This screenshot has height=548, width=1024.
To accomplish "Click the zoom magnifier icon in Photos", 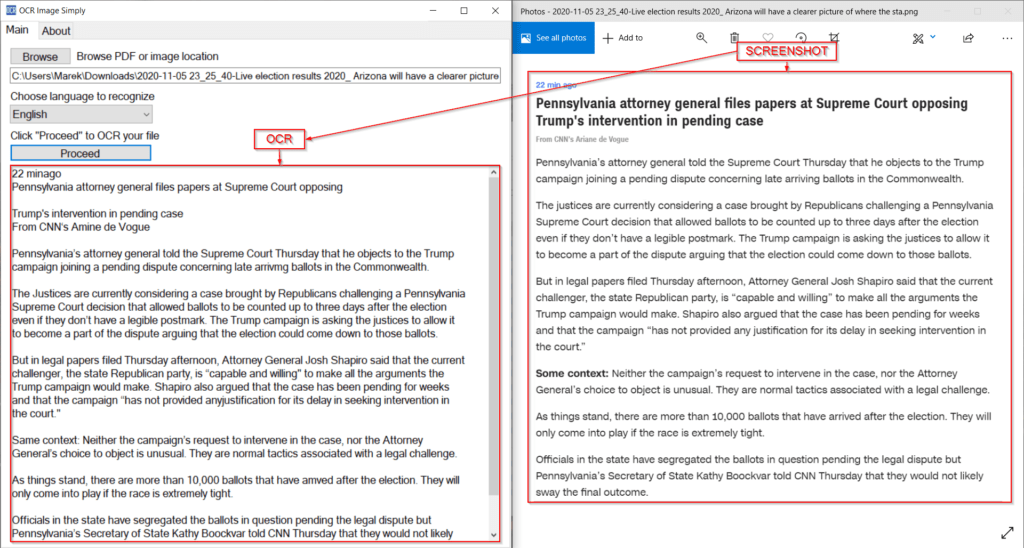I will tap(701, 38).
